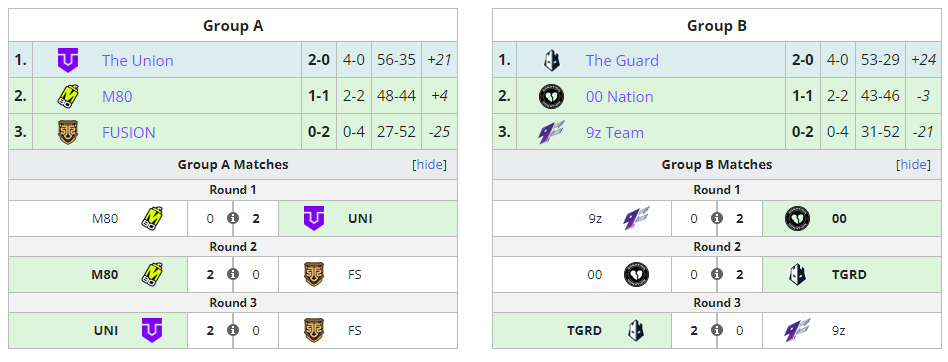Image resolution: width=948 pixels, height=362 pixels.
Task: Open match info for TGRD vs 9z Round 3
Action: pyautogui.click(x=716, y=331)
